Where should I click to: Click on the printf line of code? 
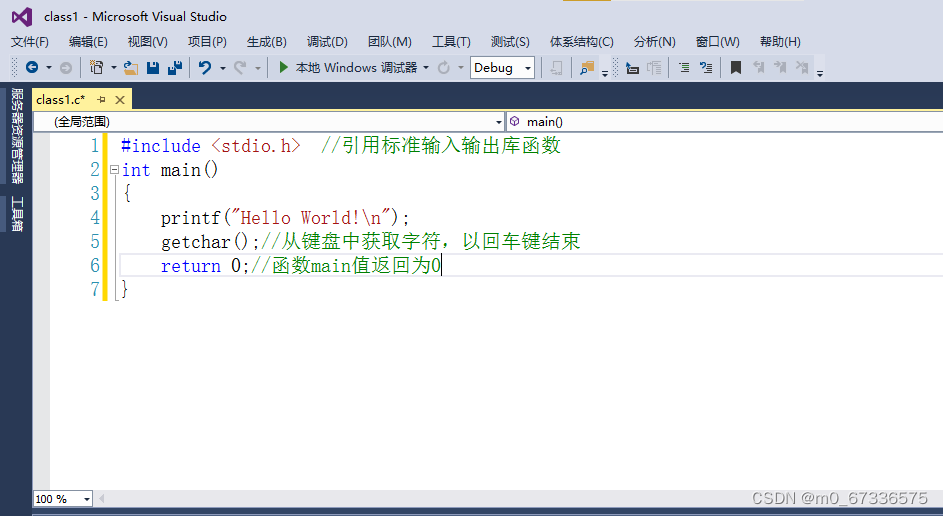[x=284, y=218]
